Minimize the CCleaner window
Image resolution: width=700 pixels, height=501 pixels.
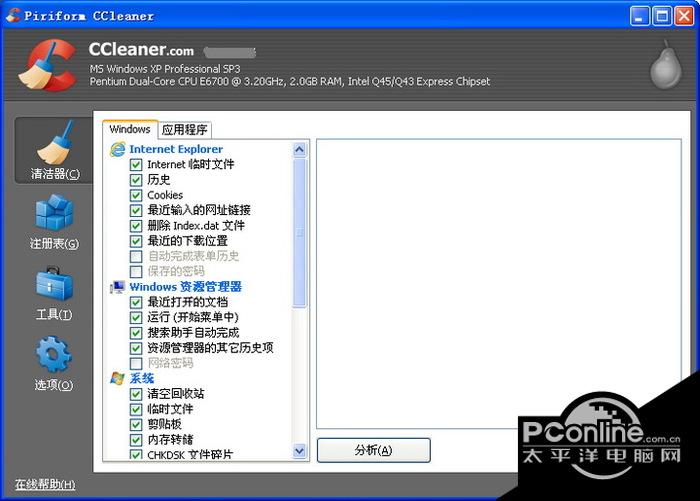click(x=640, y=16)
